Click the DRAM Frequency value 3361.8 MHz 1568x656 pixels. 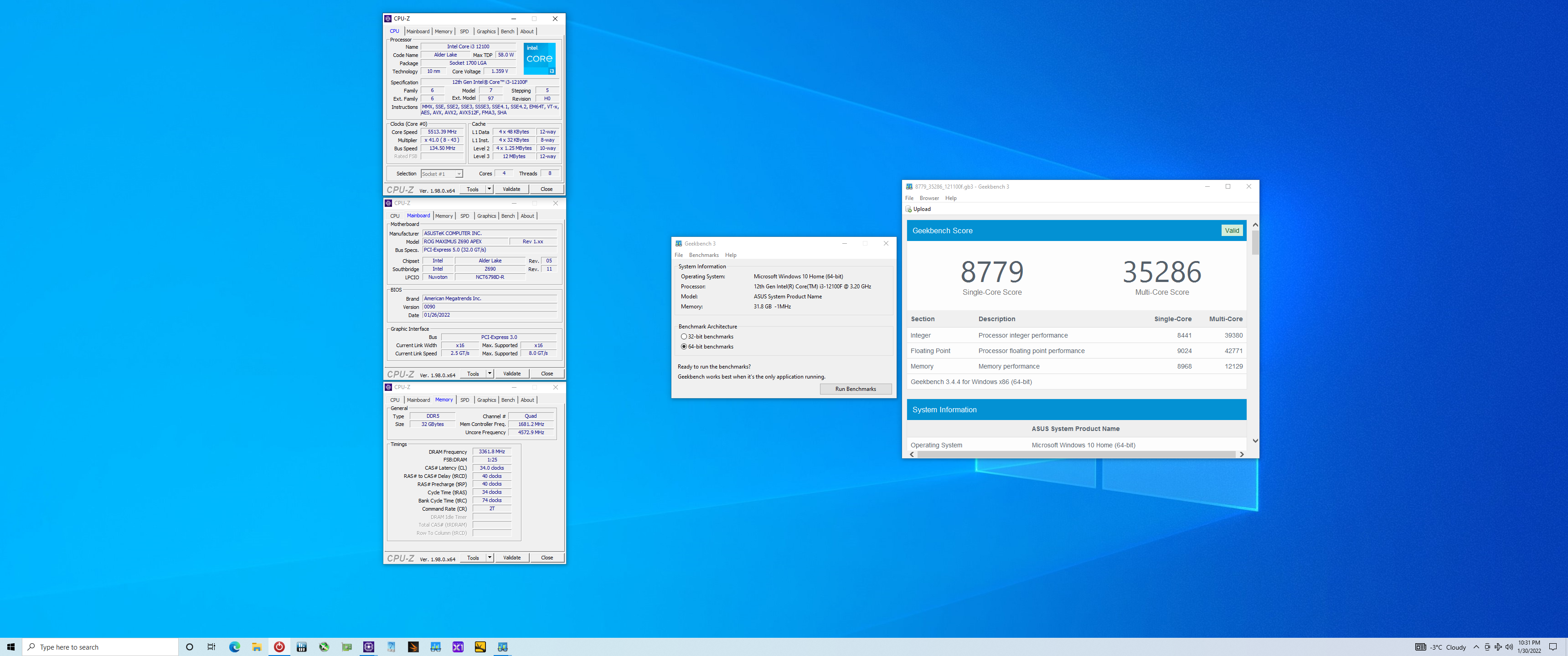pyautogui.click(x=492, y=451)
